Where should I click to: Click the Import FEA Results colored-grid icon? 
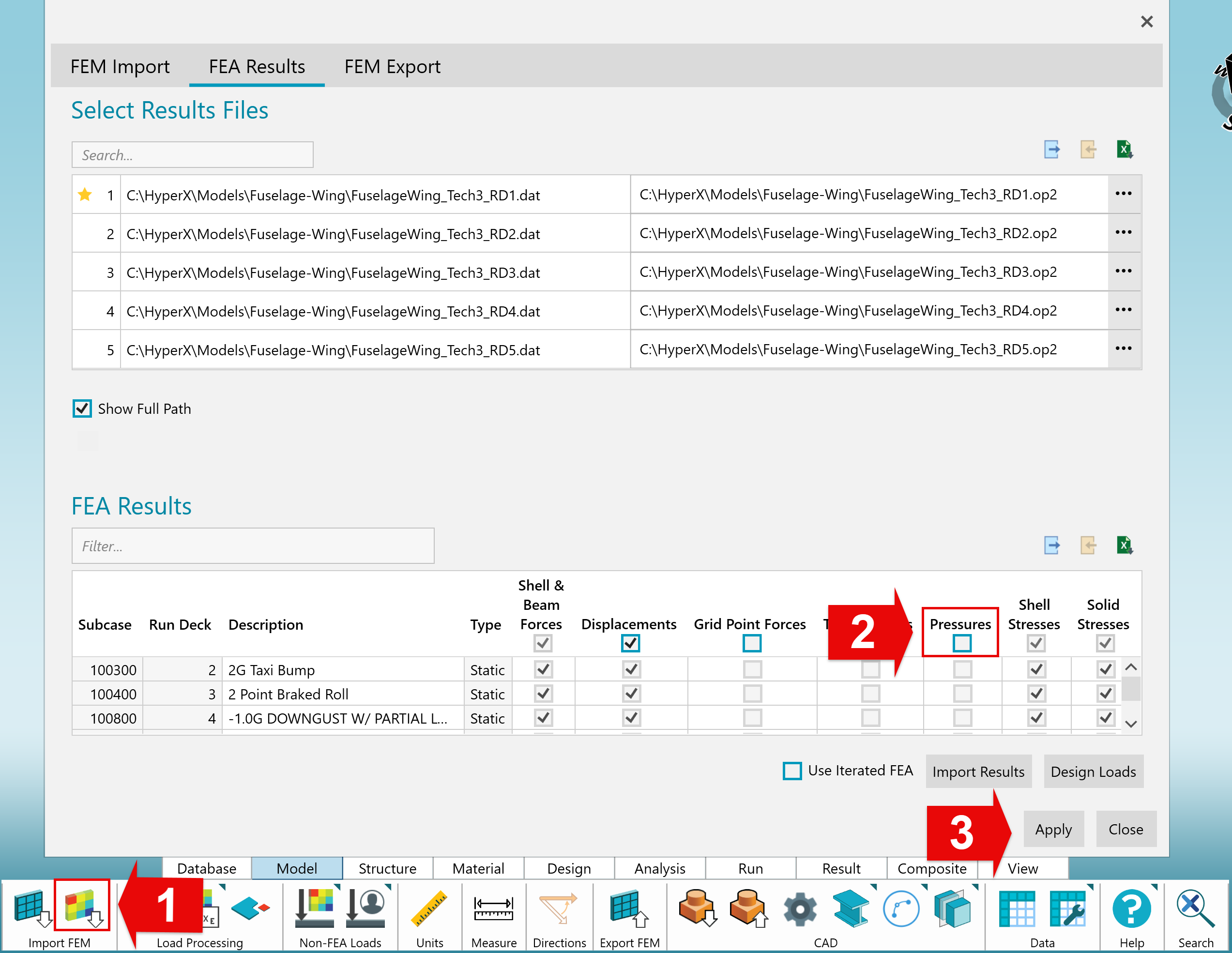(82, 908)
